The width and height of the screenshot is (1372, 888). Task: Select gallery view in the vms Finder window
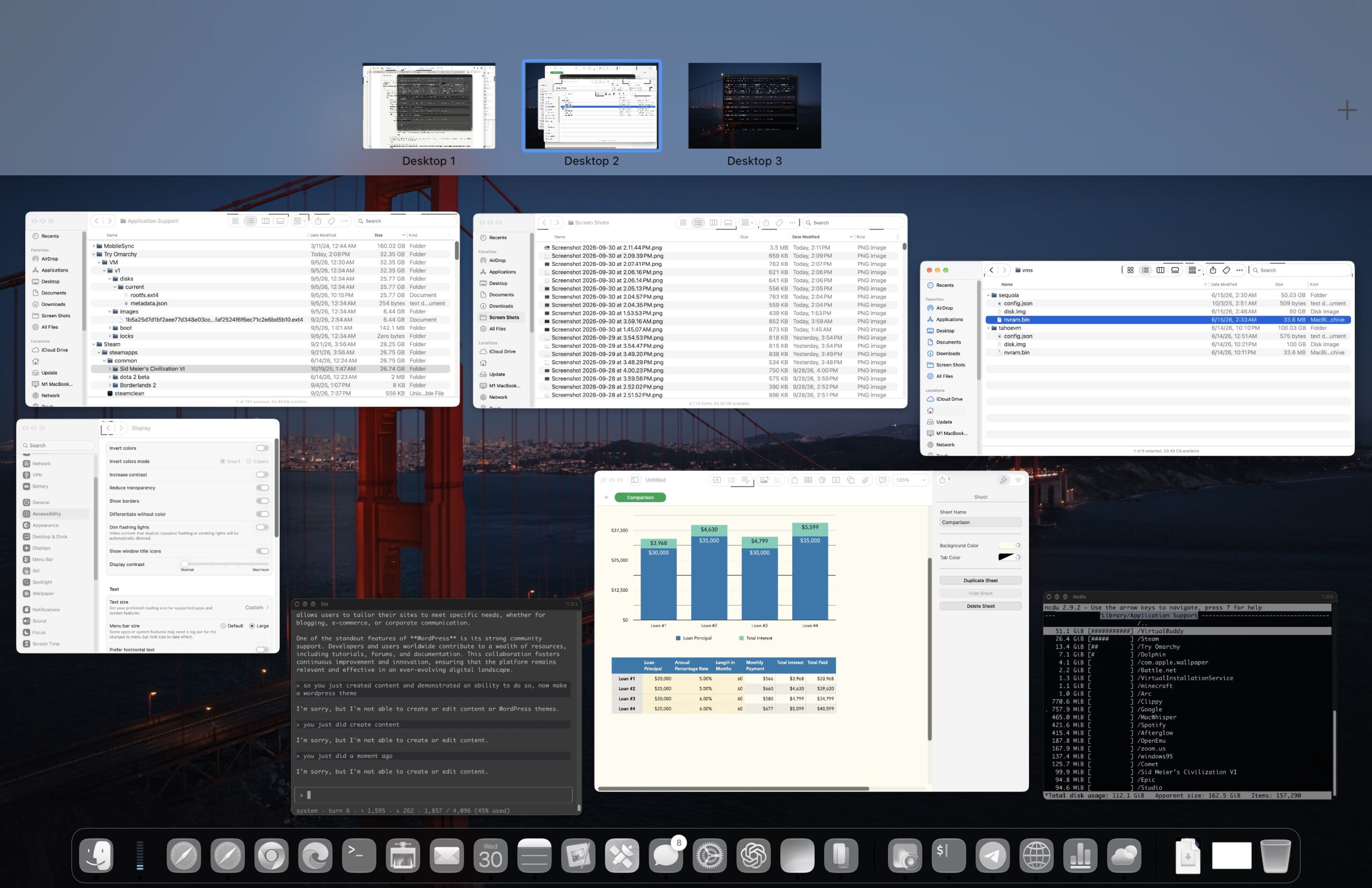pyautogui.click(x=1175, y=270)
